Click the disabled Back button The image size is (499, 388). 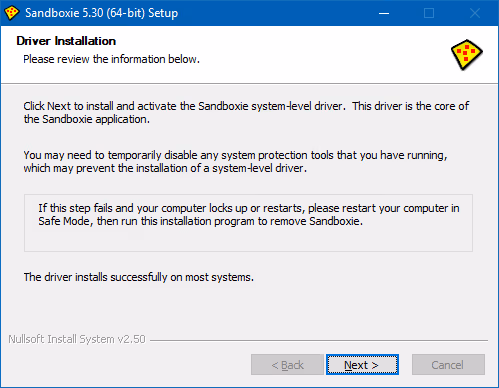click(287, 365)
